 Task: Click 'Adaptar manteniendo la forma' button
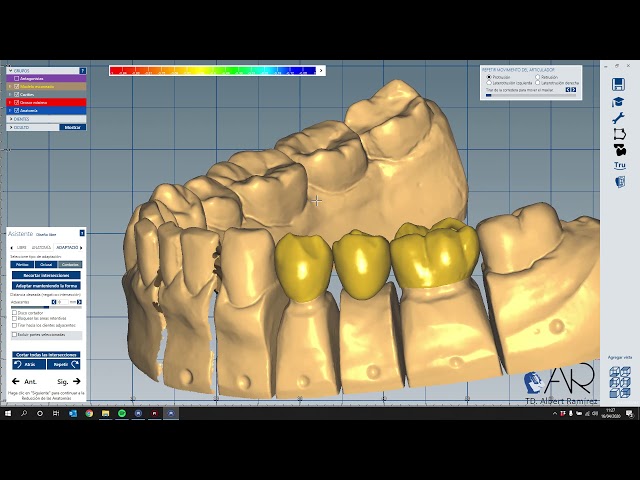[46, 285]
